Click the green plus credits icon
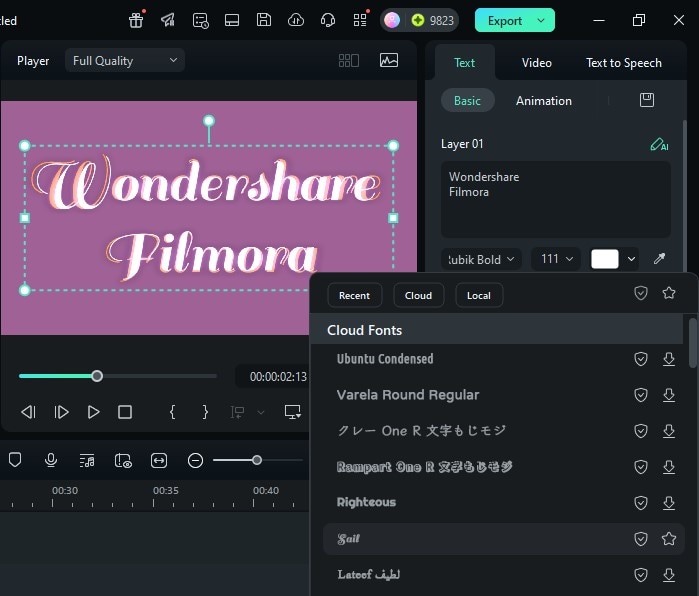This screenshot has width=699, height=596. tap(418, 20)
